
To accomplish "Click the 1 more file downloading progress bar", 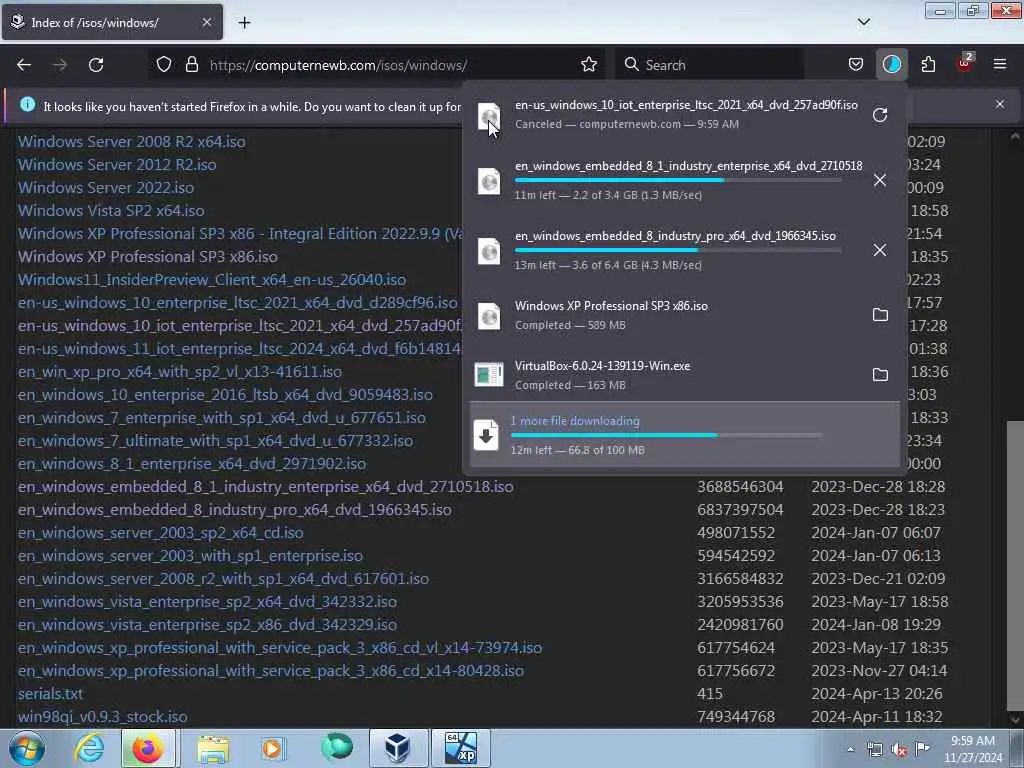I will click(x=666, y=435).
